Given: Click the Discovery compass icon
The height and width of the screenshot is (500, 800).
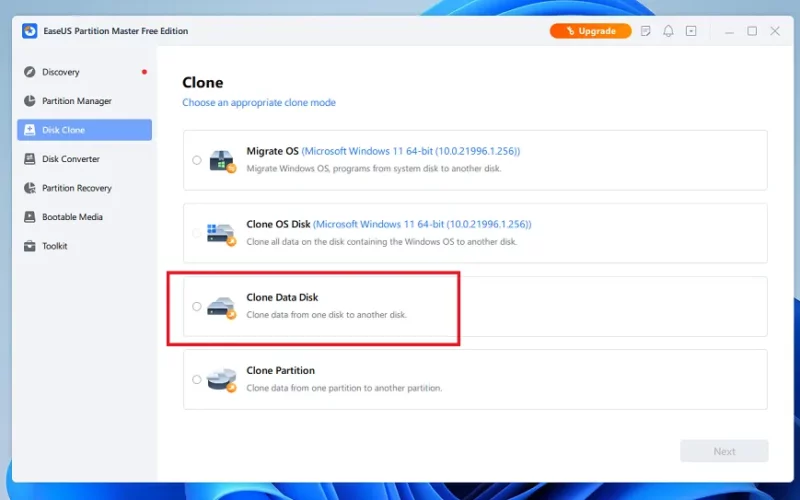Looking at the screenshot, I should [30, 72].
